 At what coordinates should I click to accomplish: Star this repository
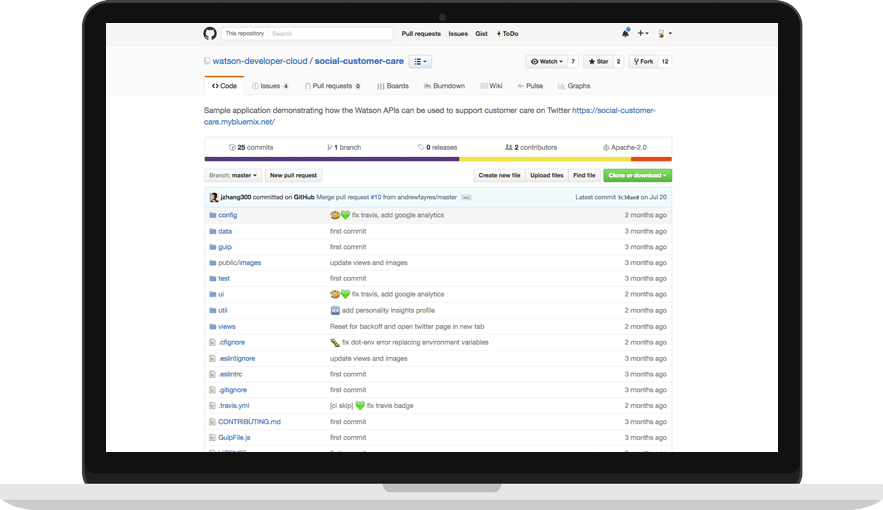[599, 61]
